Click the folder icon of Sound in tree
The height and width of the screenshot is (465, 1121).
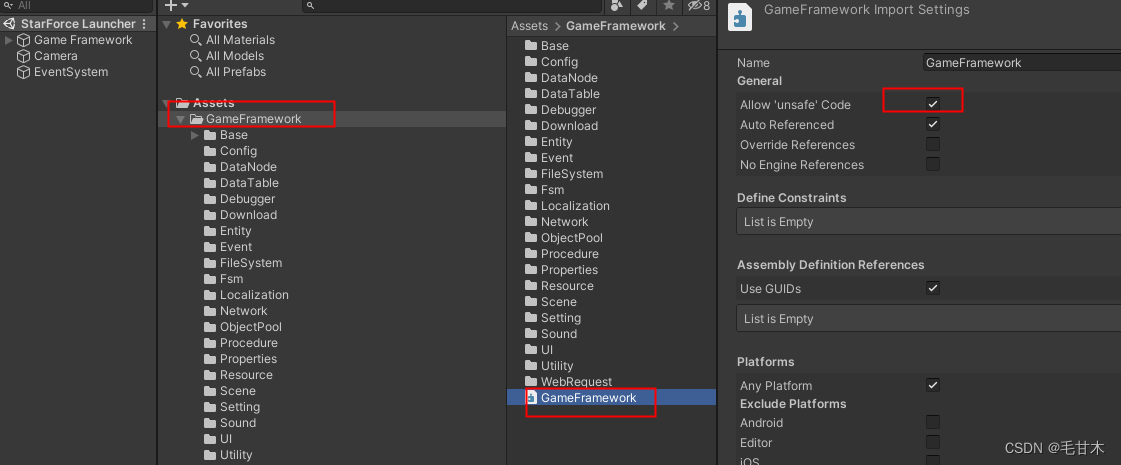pyautogui.click(x=209, y=423)
